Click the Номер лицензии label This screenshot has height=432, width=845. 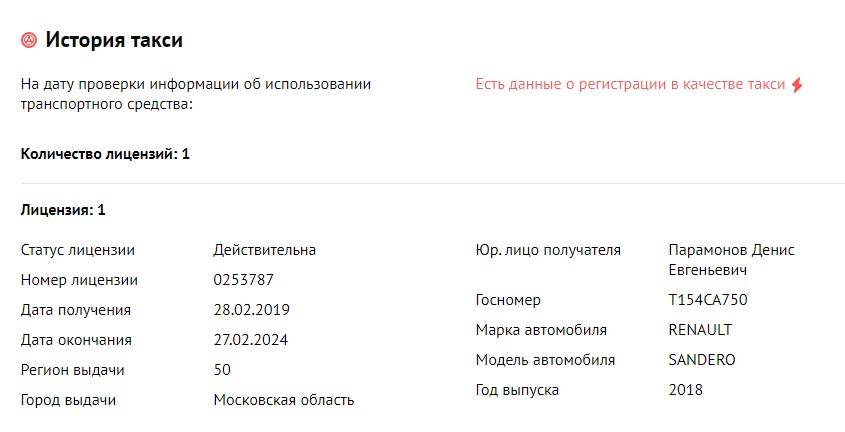(x=79, y=280)
